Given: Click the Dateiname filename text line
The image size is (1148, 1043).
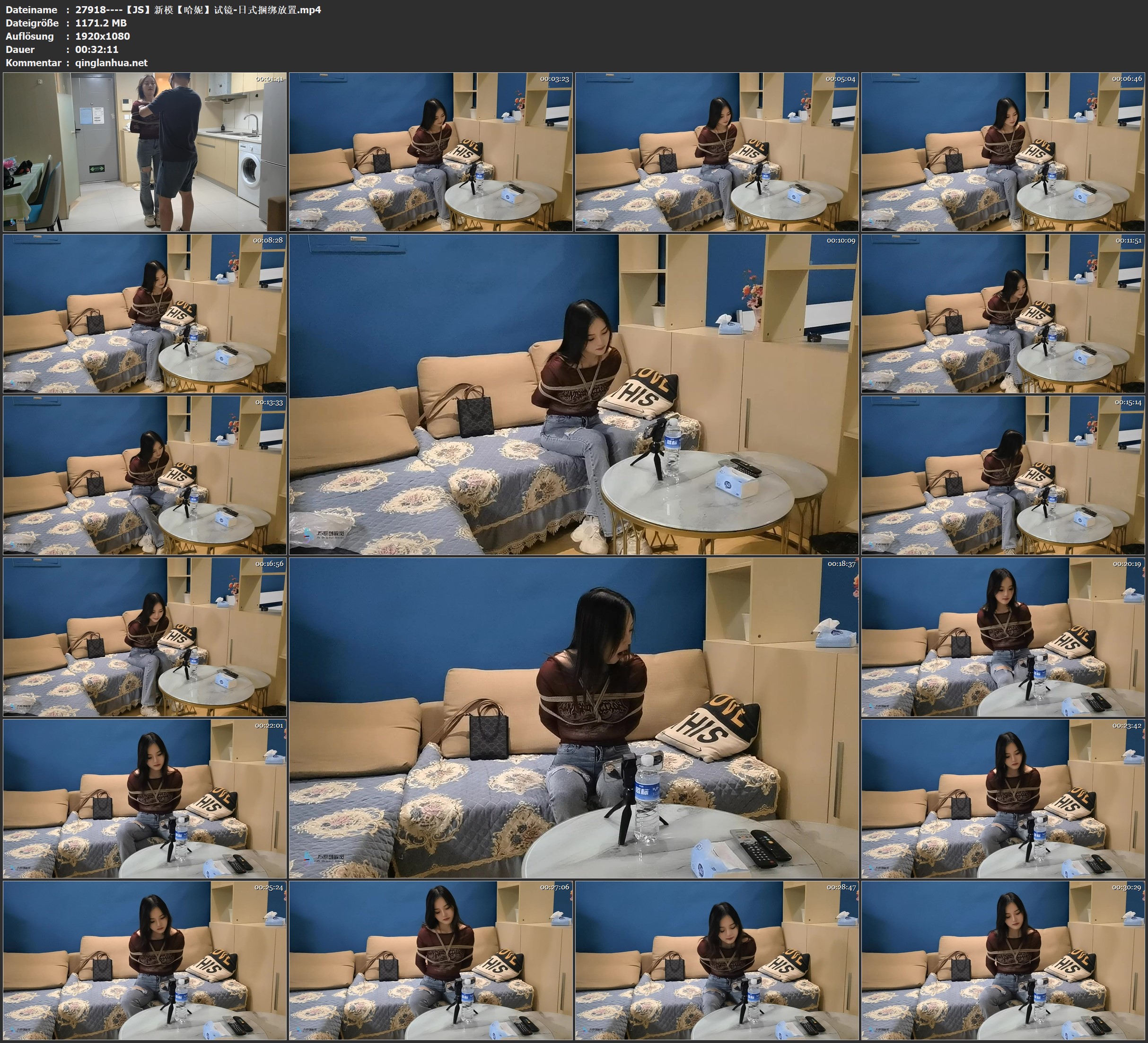Looking at the screenshot, I should point(198,9).
